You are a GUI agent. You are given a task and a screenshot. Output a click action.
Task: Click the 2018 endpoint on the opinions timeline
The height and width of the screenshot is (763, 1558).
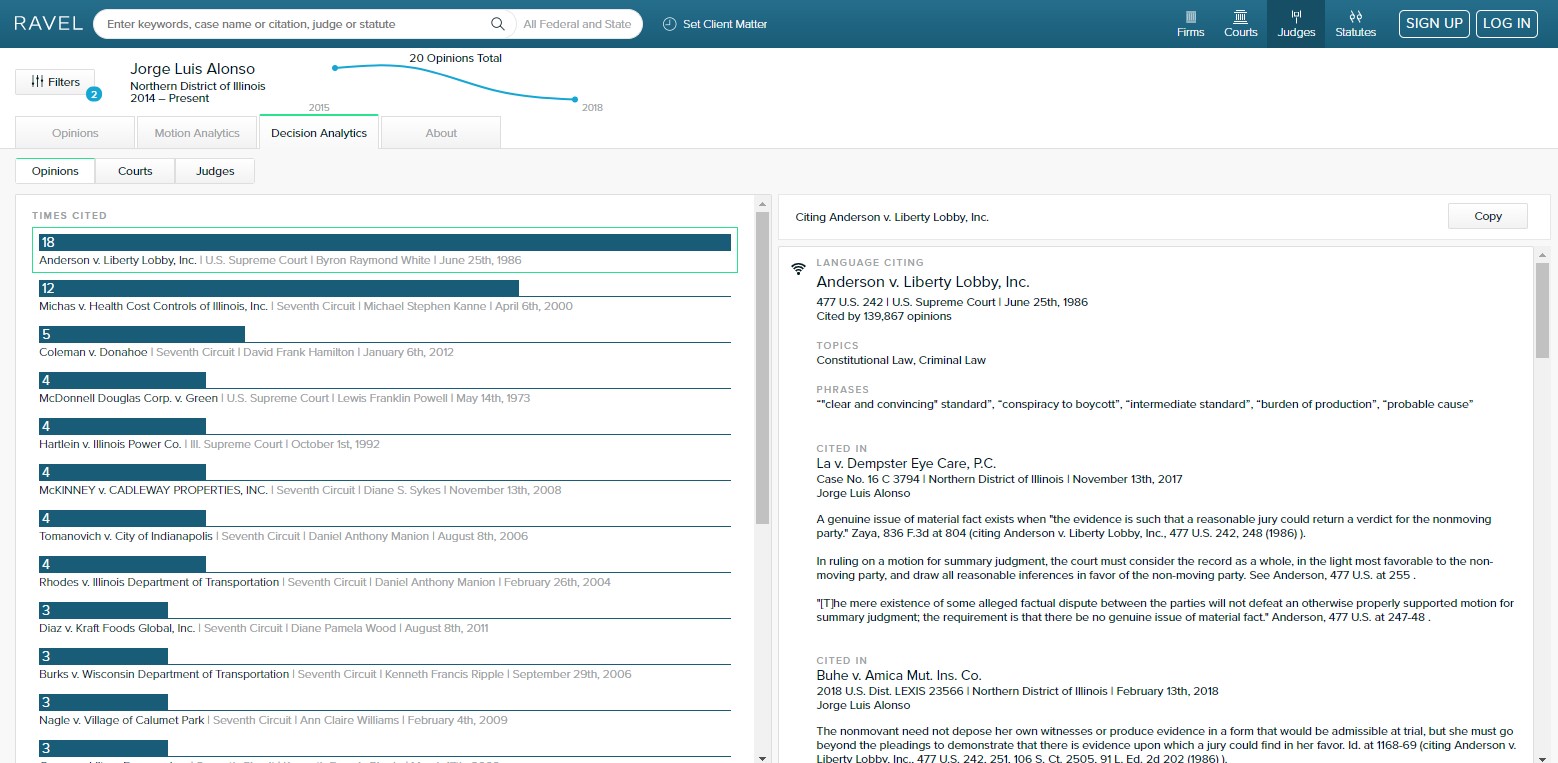pos(575,99)
